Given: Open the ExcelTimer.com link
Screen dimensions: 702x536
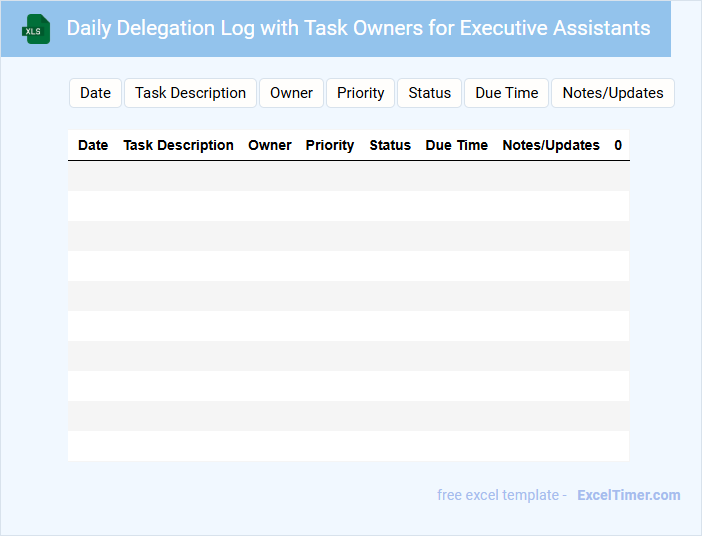Looking at the screenshot, I should click(628, 495).
